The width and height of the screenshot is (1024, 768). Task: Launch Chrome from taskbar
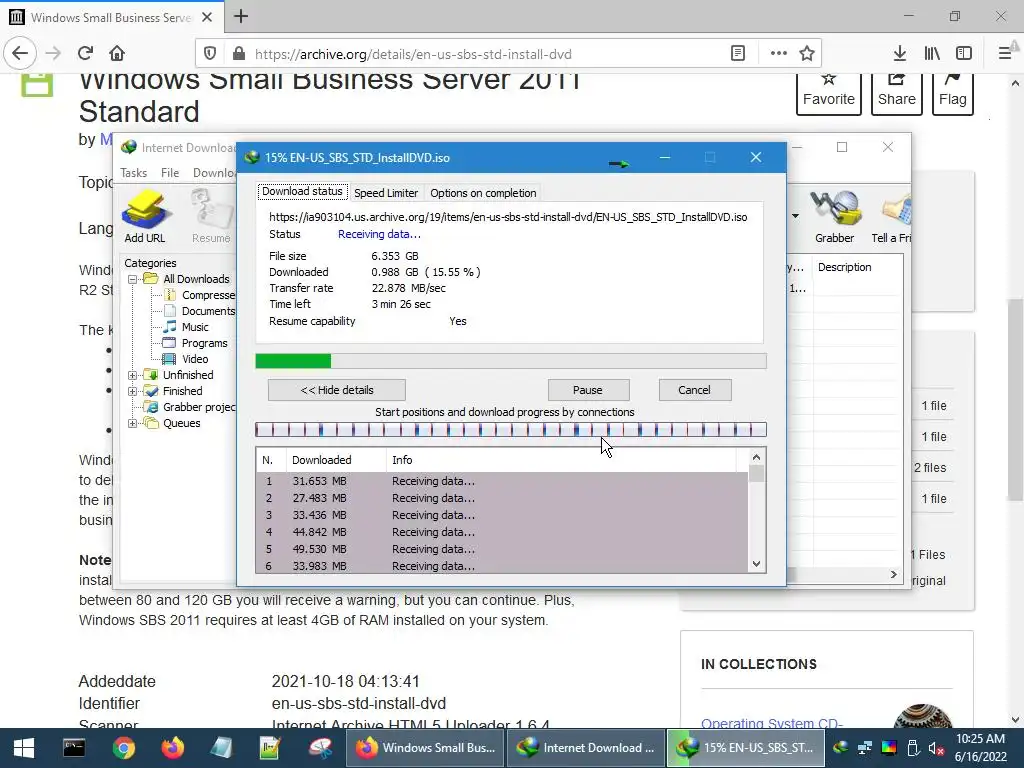123,748
